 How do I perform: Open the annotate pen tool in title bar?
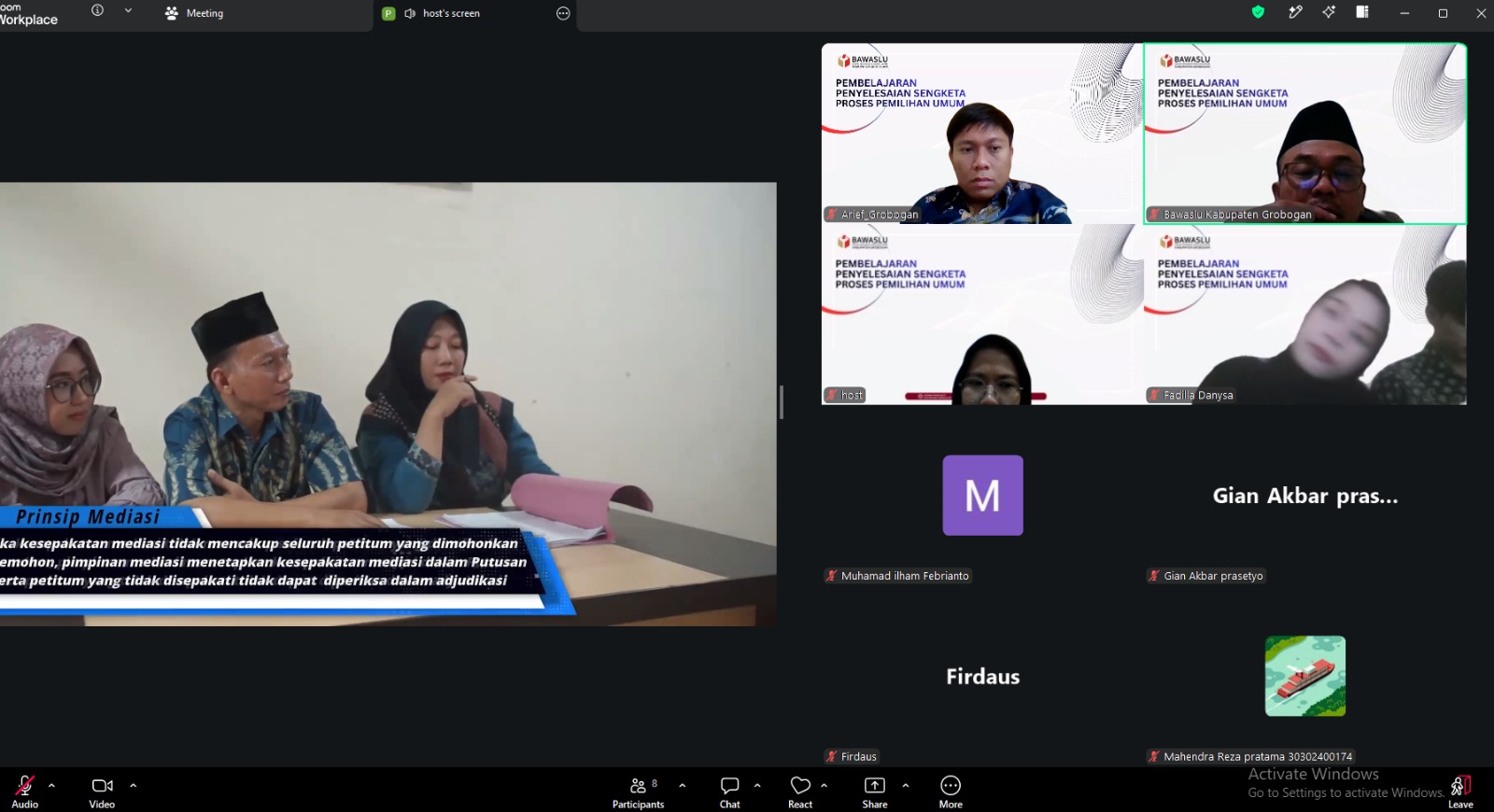coord(1295,12)
